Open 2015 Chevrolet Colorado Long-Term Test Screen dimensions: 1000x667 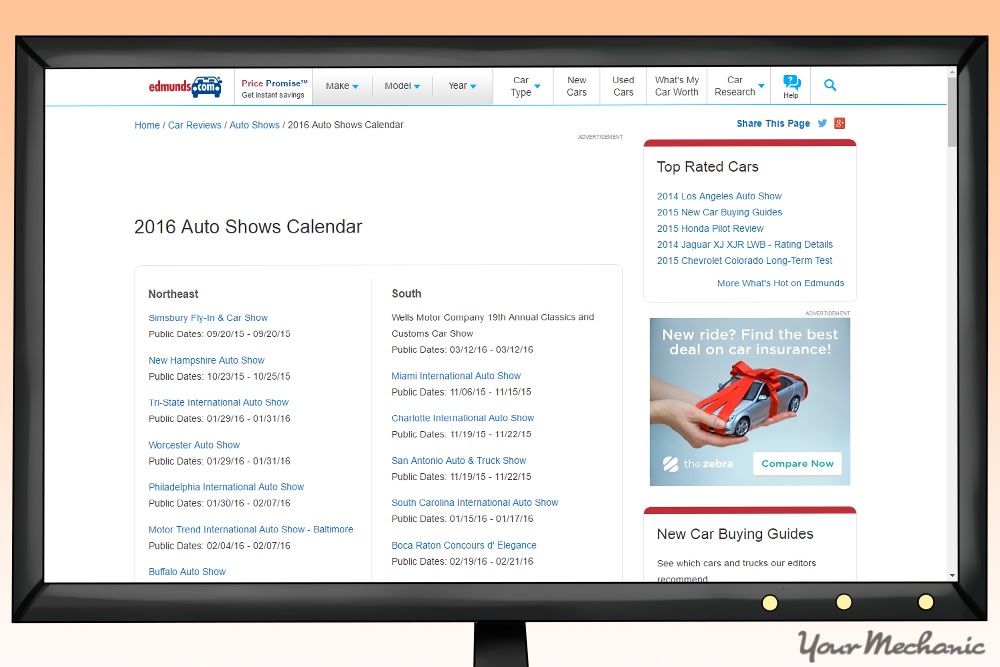click(744, 260)
